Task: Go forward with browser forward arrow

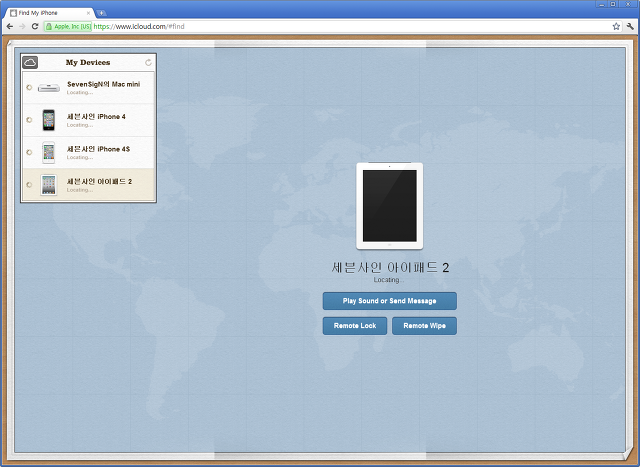Action: point(22,27)
